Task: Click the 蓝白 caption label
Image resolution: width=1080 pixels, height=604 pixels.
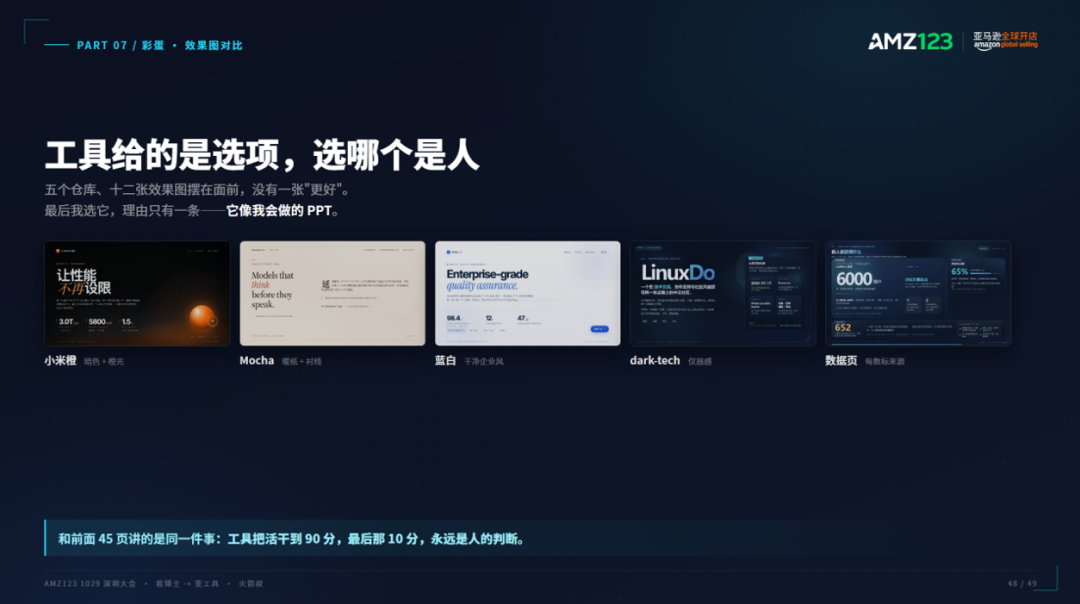Action: pyautogui.click(x=446, y=360)
